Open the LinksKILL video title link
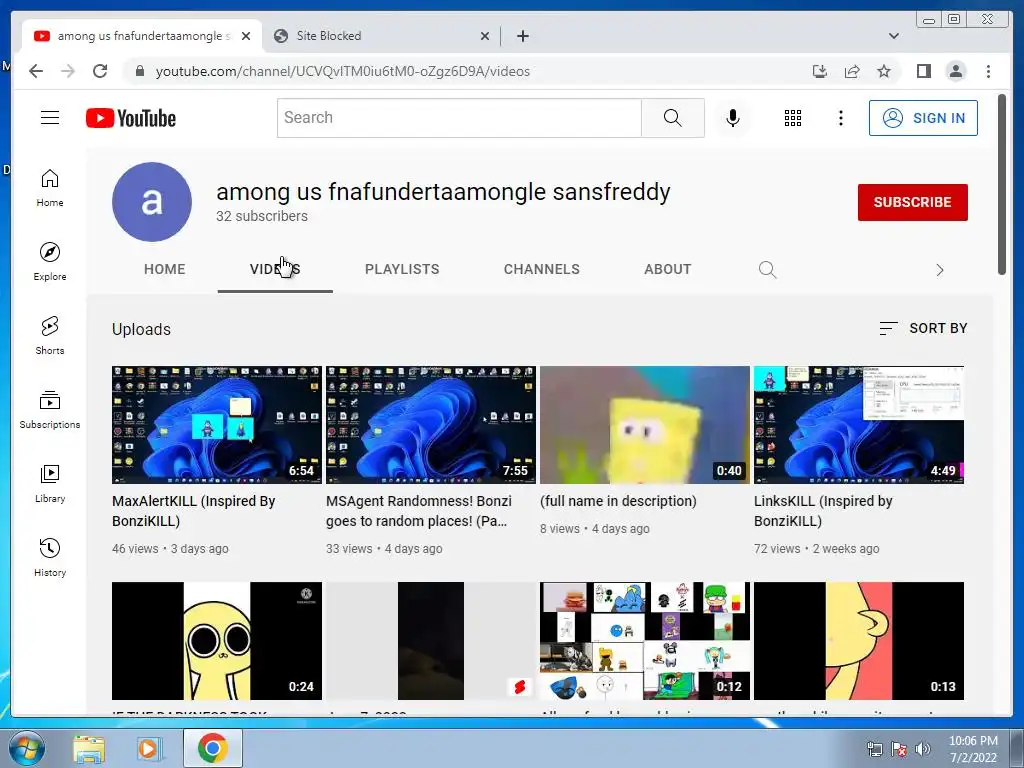 823,511
